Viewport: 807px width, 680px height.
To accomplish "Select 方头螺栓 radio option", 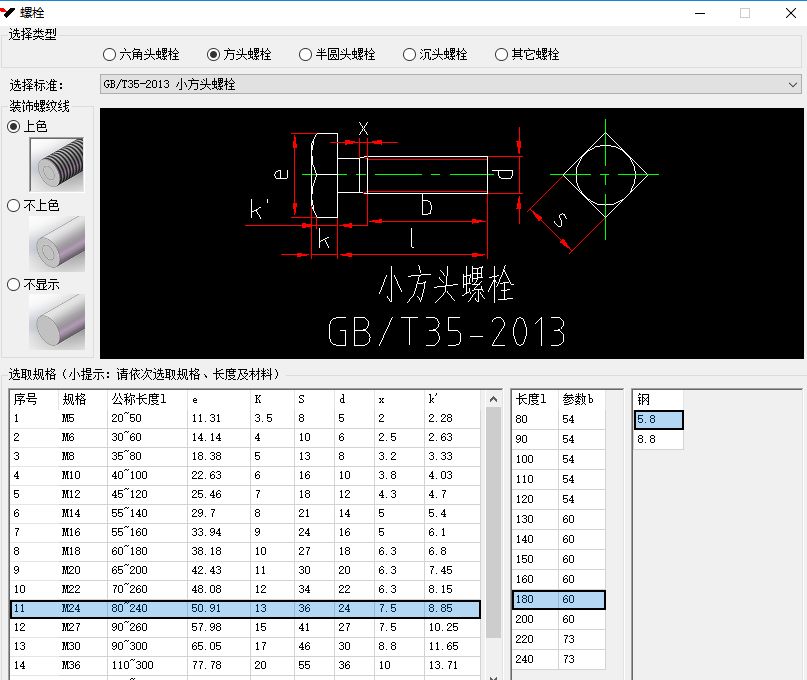I will (x=239, y=54).
